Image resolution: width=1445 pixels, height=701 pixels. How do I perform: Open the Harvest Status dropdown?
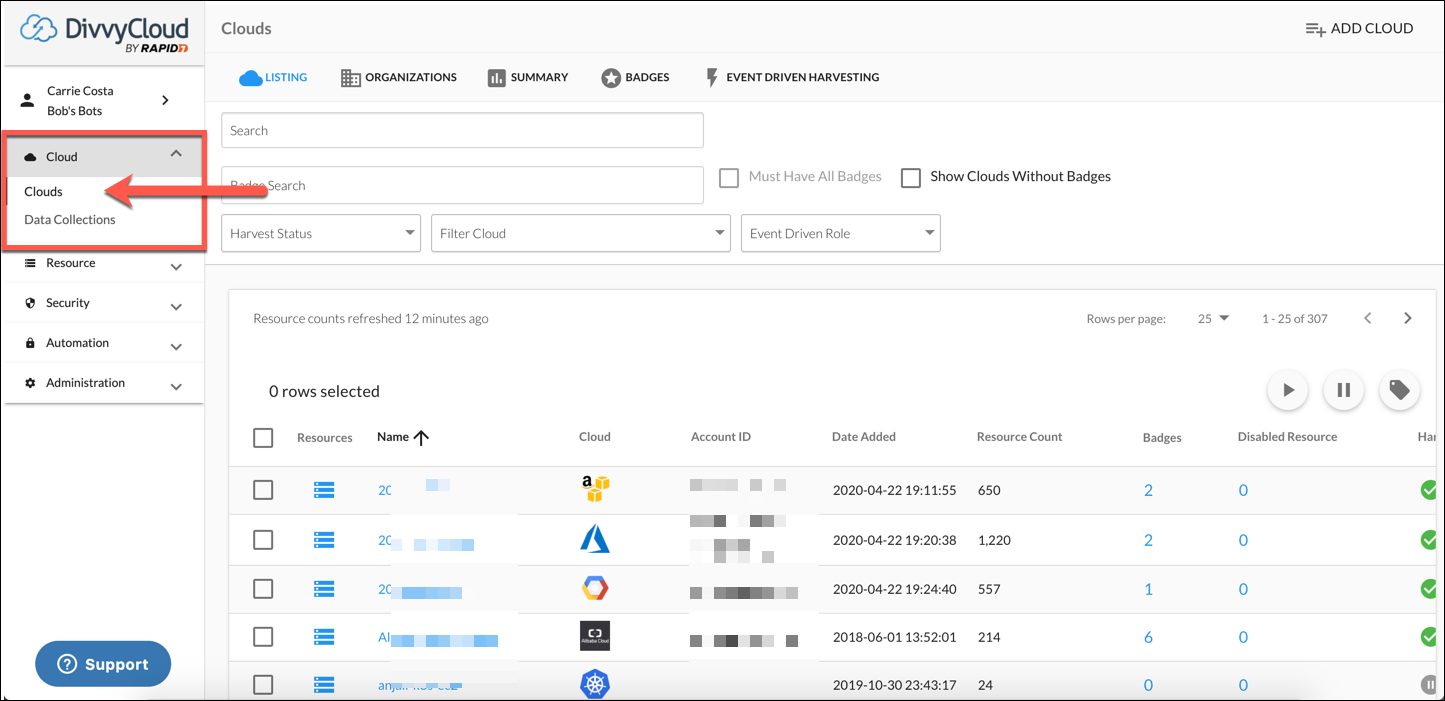tap(321, 233)
